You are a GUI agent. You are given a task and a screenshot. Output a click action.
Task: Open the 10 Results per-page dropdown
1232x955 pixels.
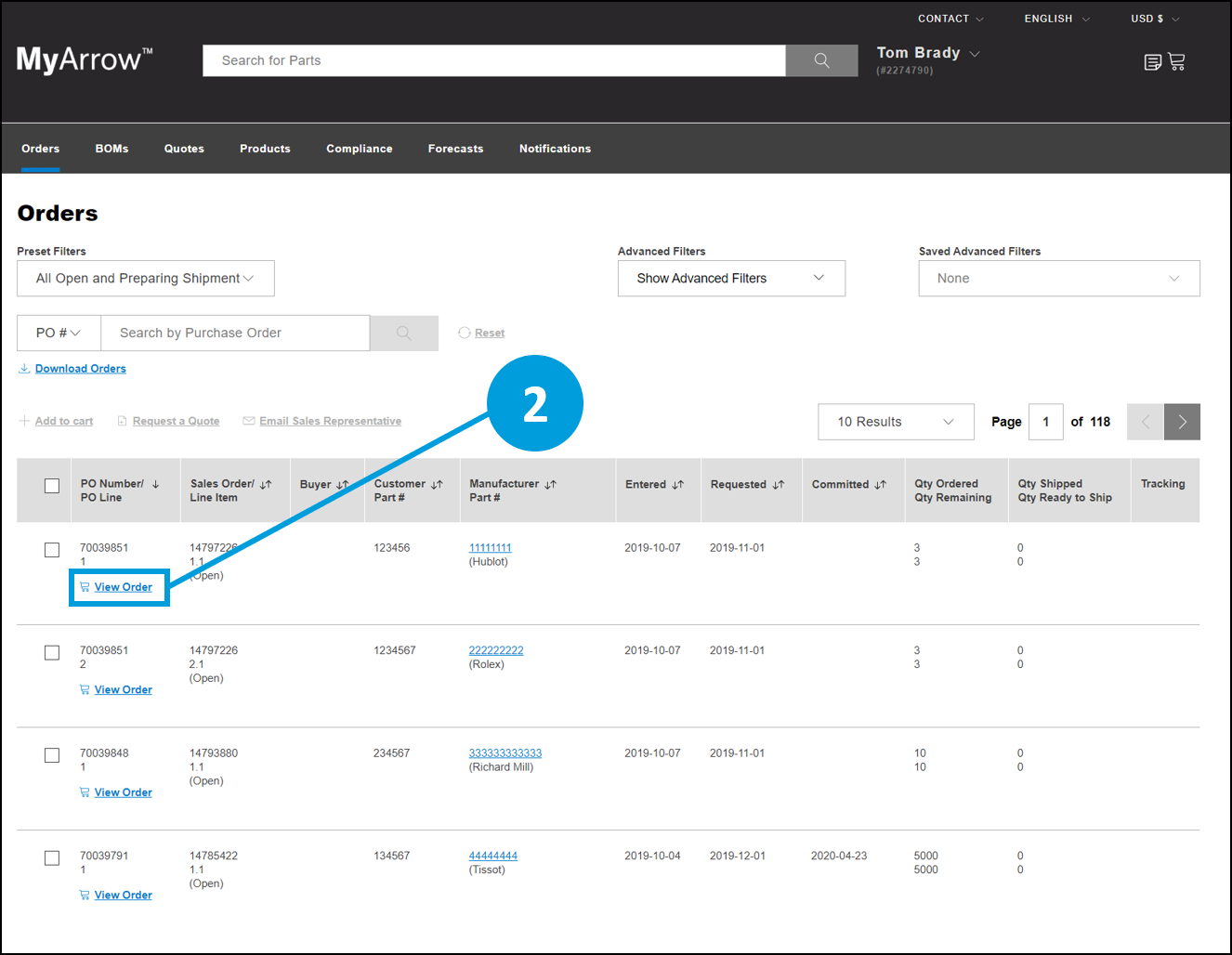tap(895, 422)
